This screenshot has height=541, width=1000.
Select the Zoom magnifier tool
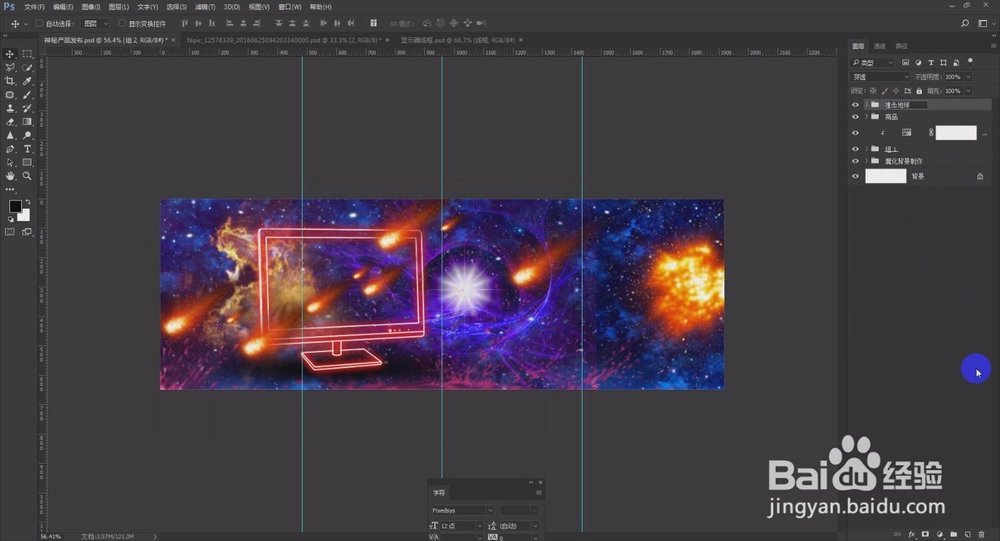27,176
